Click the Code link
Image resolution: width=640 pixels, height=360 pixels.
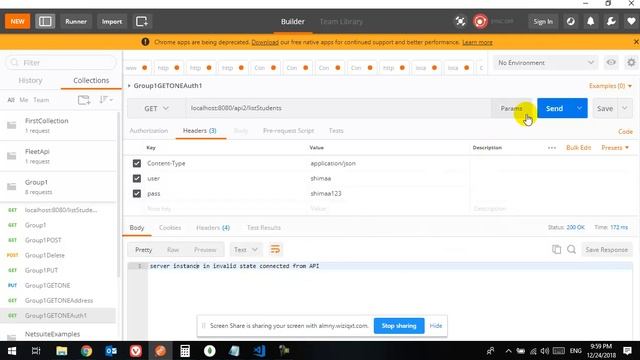(x=625, y=131)
